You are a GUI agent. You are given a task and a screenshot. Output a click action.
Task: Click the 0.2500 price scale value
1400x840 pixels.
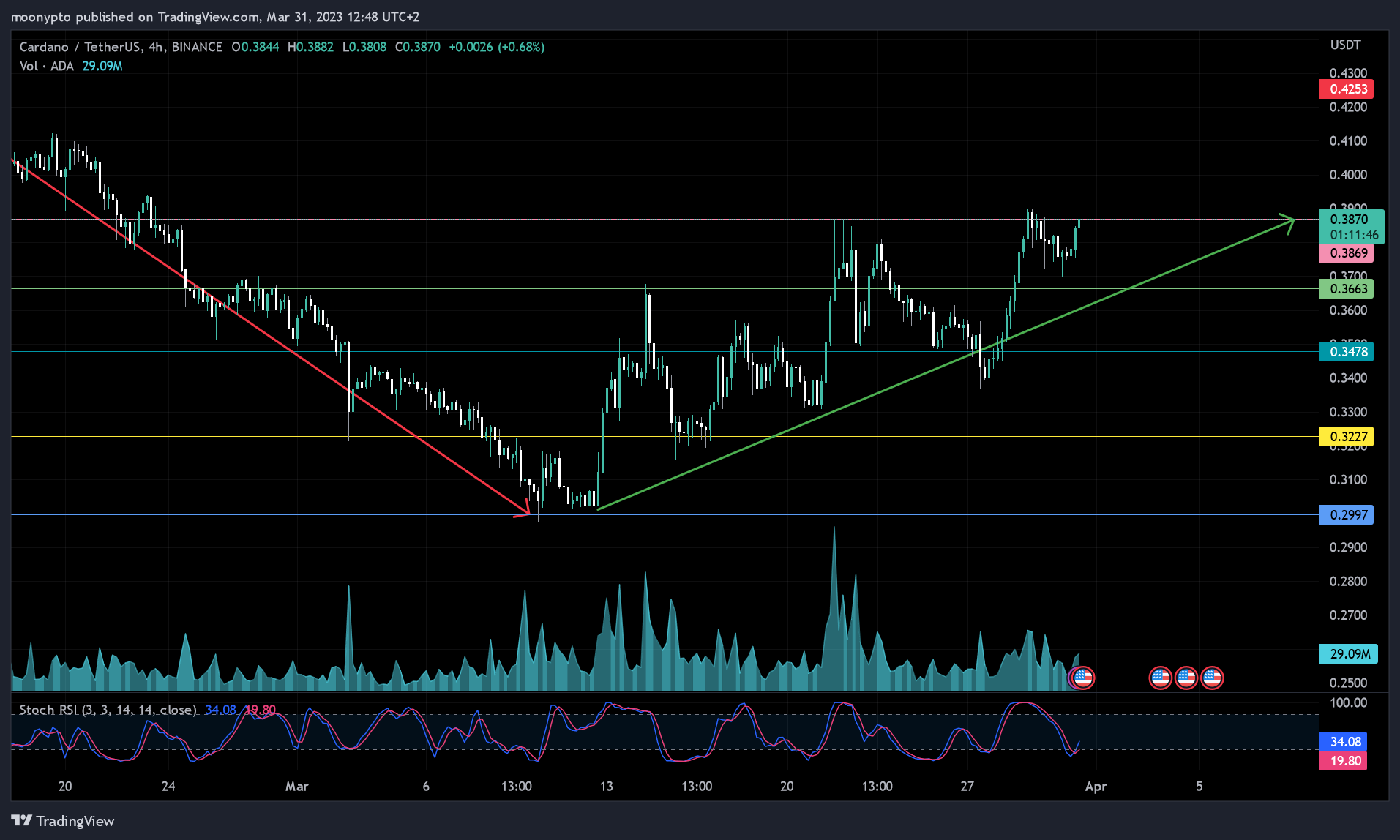(1348, 683)
